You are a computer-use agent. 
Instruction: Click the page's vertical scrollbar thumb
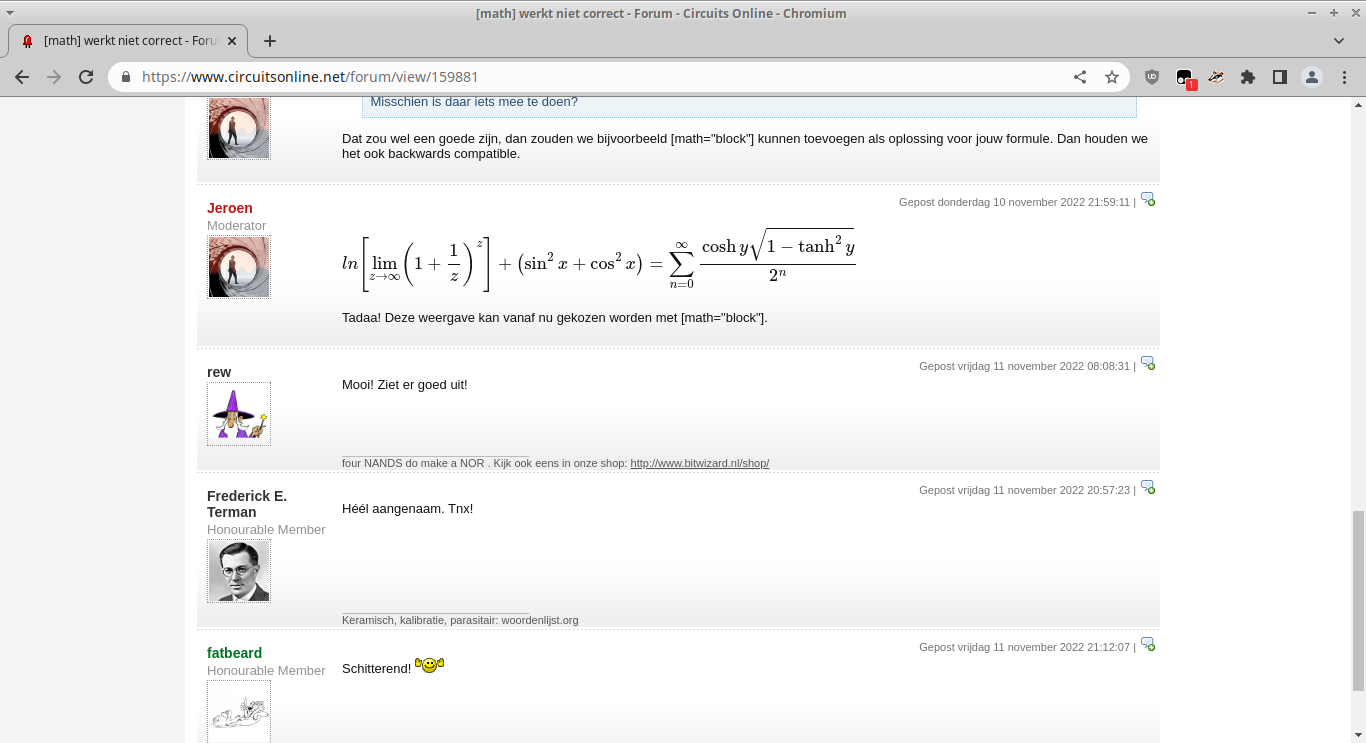point(1357,600)
